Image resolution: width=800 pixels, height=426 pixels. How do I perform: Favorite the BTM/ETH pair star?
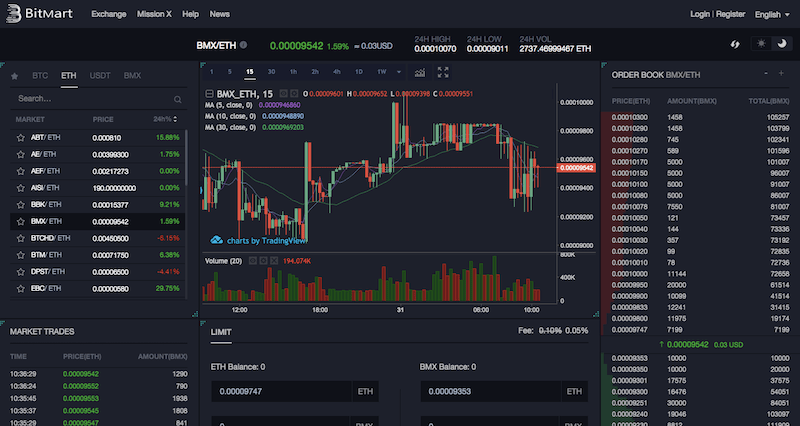(21, 255)
